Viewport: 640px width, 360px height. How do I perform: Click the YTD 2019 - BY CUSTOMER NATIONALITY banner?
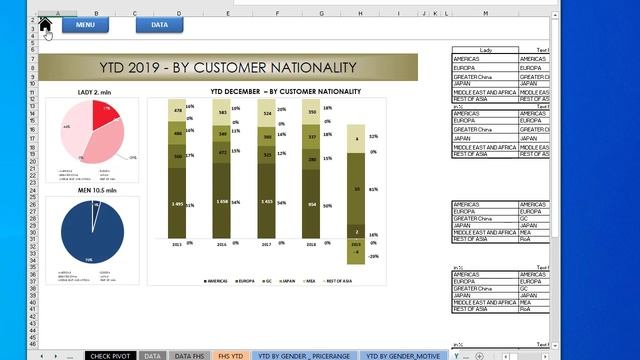tap(228, 67)
